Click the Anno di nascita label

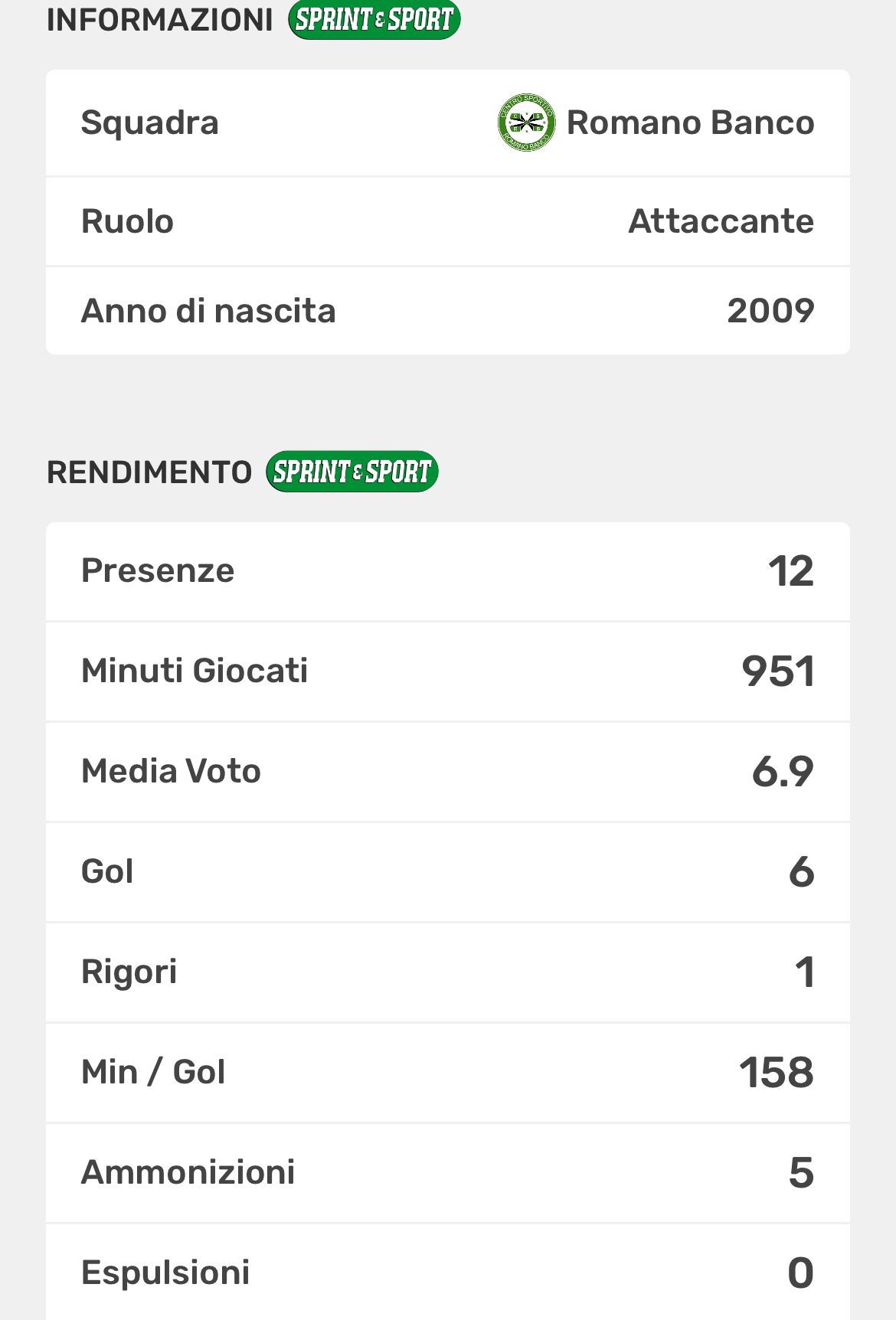[x=208, y=311]
